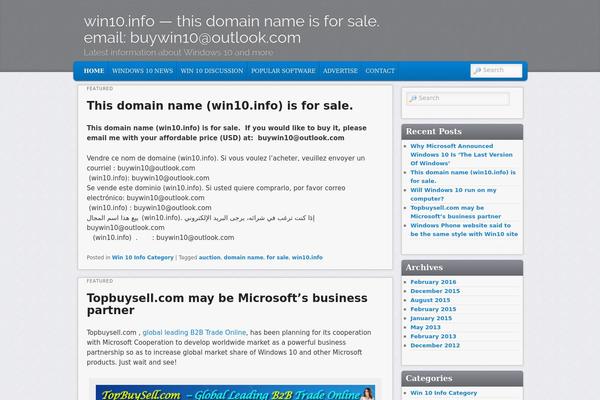Viewport: 600px width, 400px height.
Task: Click the FEATURED label above Topbuysell post
Action: click(x=99, y=281)
